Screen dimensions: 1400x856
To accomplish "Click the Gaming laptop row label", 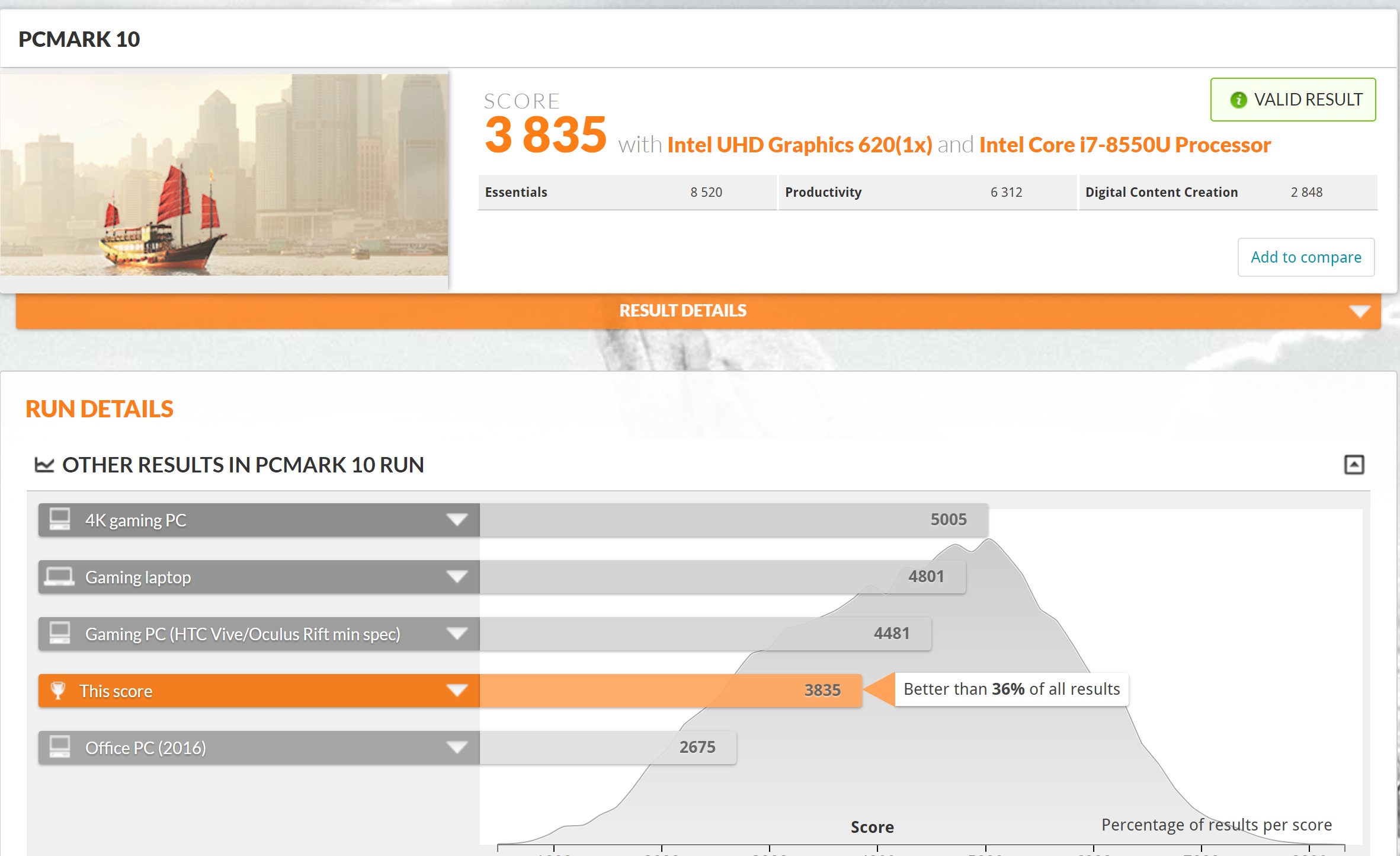I will point(138,577).
